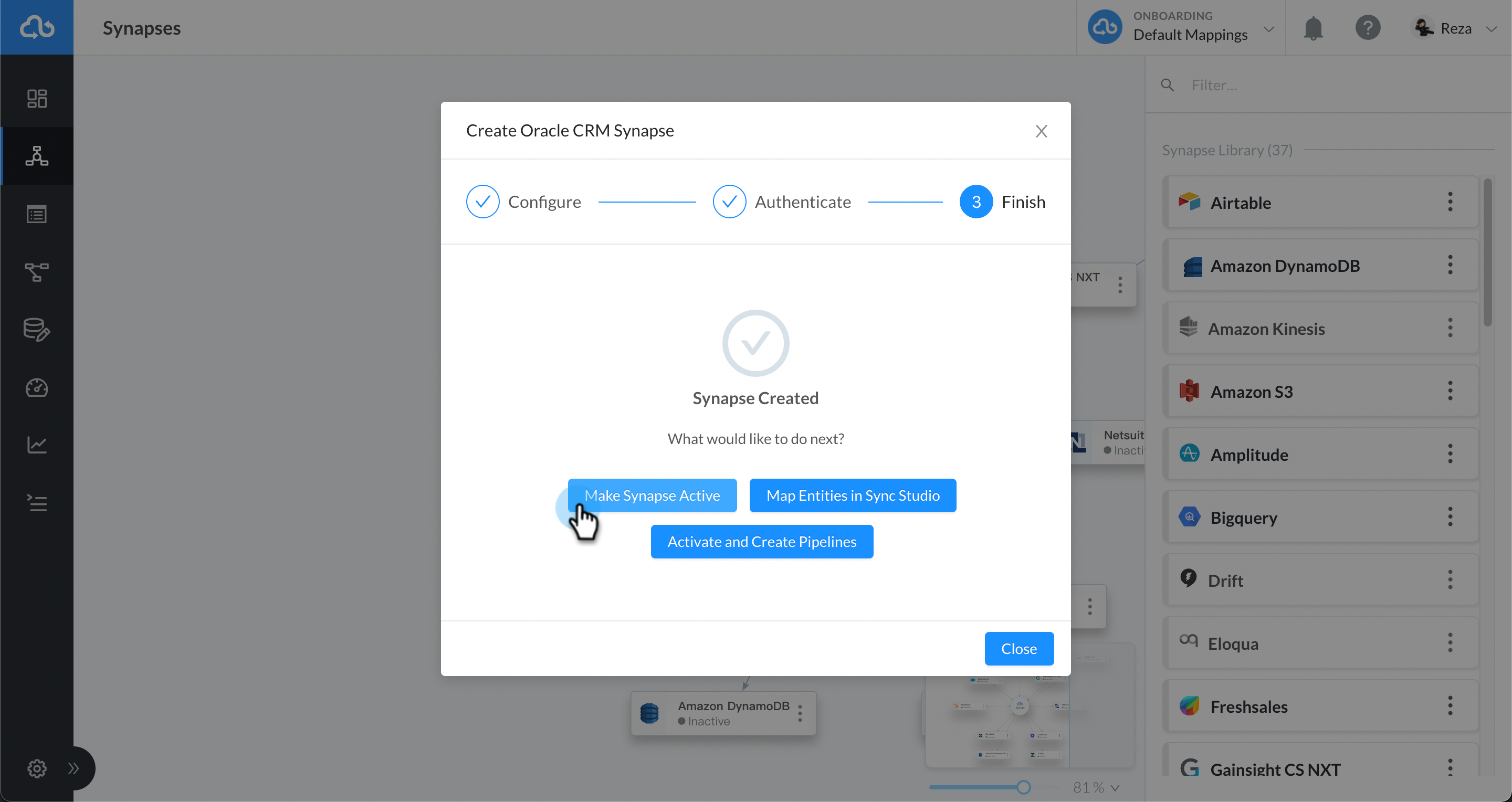
Task: Click the Onboarding cloud icon in the header
Action: [1105, 27]
